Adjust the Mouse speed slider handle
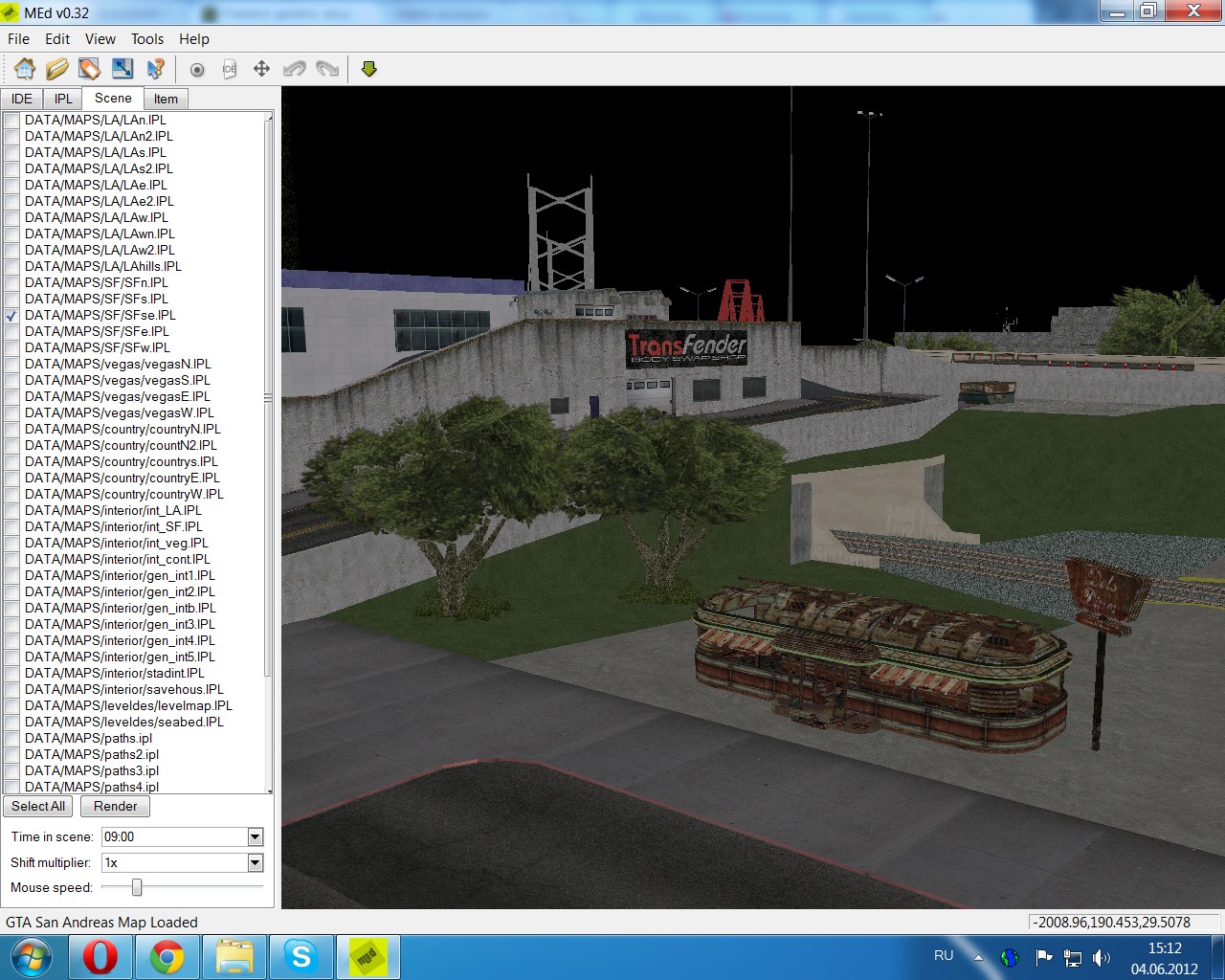The height and width of the screenshot is (980, 1225). 137,887
